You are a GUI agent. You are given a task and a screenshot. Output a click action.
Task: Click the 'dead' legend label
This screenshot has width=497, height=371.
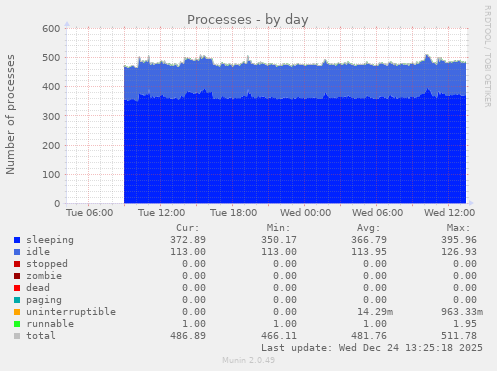pos(38,288)
